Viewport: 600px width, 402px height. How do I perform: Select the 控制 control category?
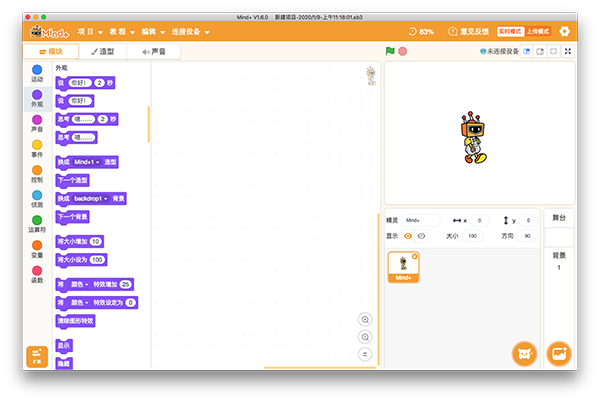tap(37, 174)
